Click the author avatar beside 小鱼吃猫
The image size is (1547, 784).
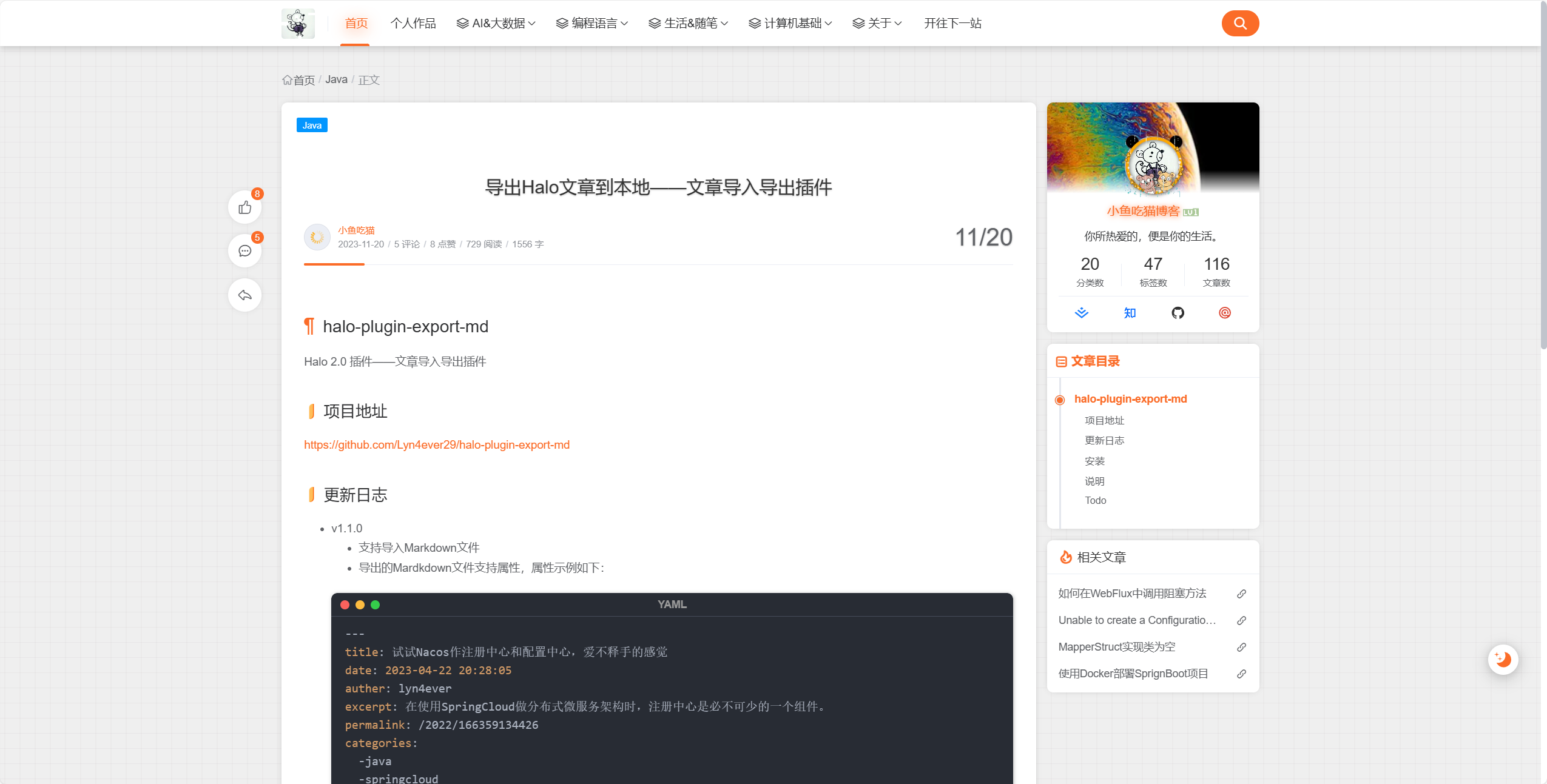tap(317, 237)
